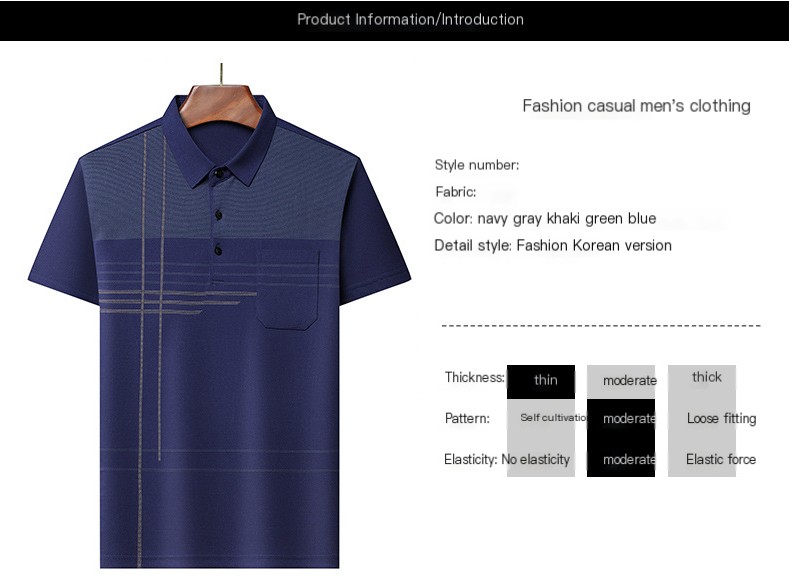Click the Color navy gray khaki line
The image size is (792, 582).
pyautogui.click(x=545, y=219)
